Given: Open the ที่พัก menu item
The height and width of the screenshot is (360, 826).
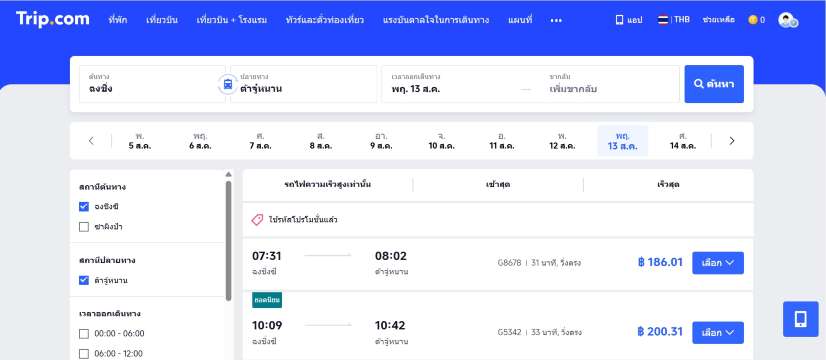Looking at the screenshot, I should (117, 20).
